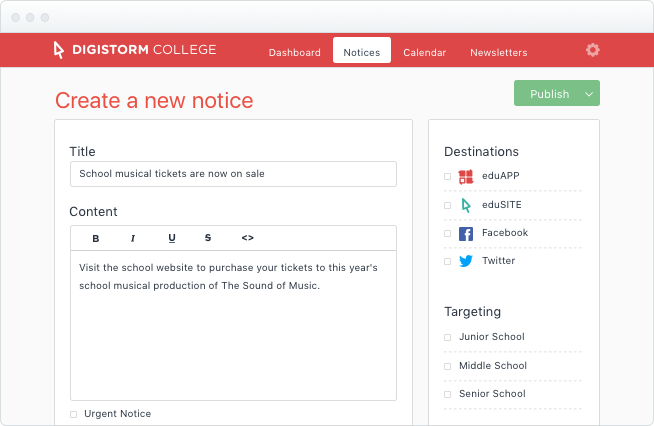
Task: Enable the eduSITE destination checkbox
Action: (448, 205)
